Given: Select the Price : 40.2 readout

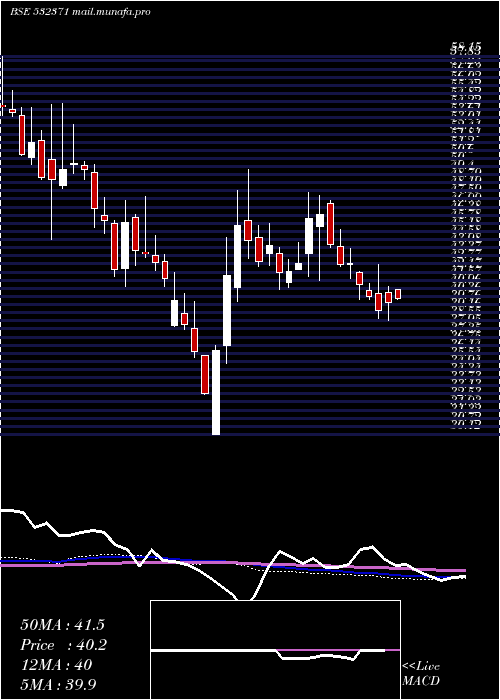Looking at the screenshot, I should 63,645.
